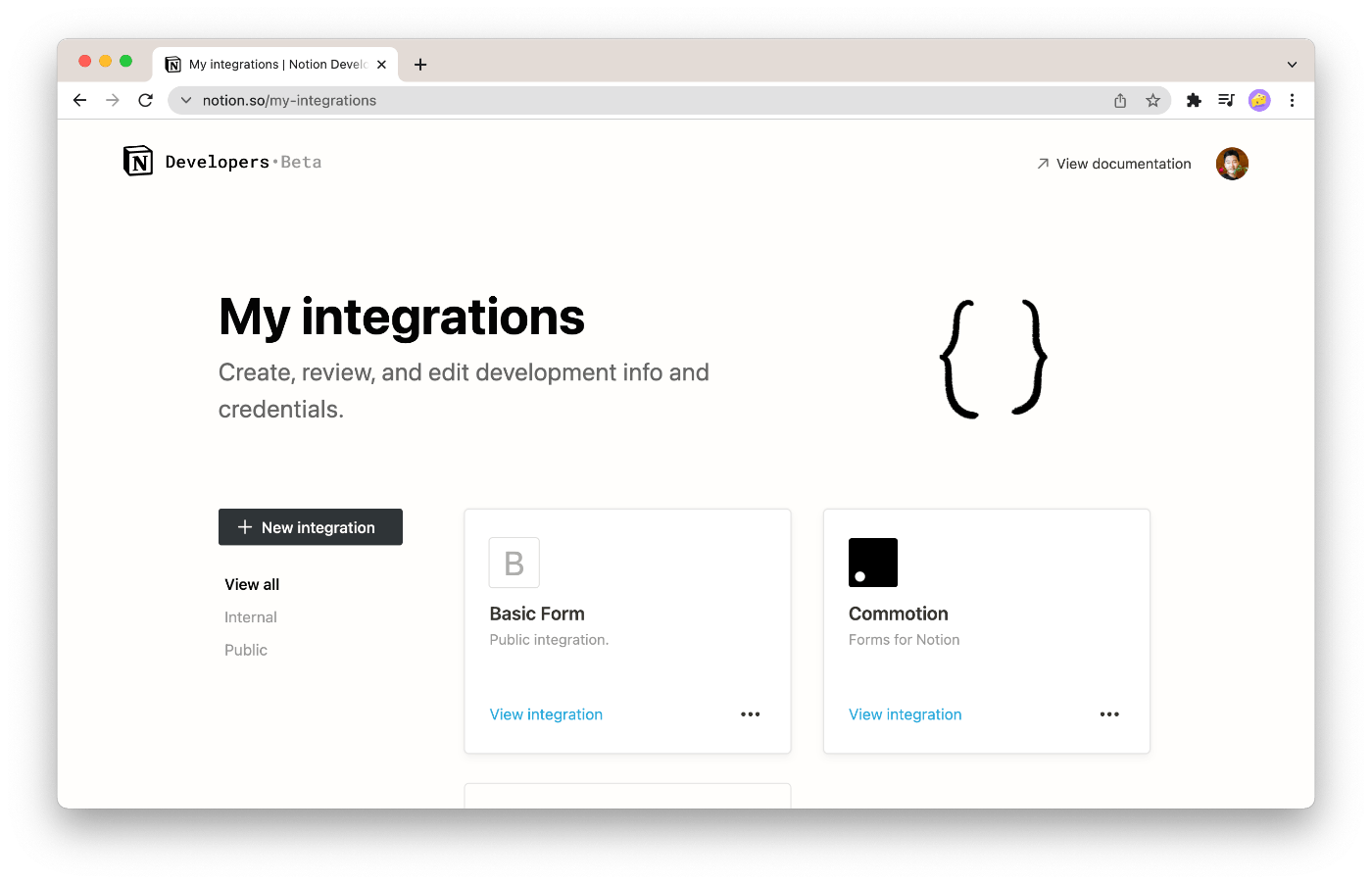Click the "Public integration." description text
Viewport: 1372px width, 884px height.
[x=549, y=640]
